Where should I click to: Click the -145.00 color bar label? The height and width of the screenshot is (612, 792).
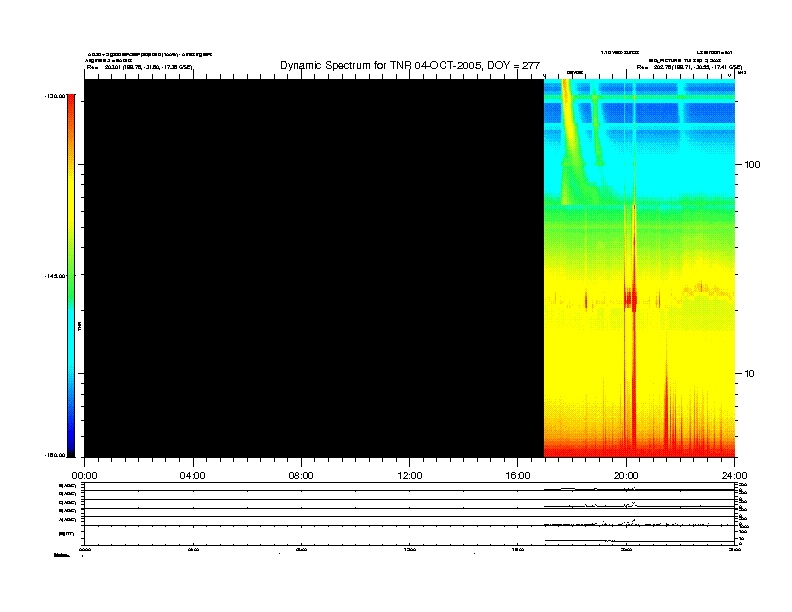54,276
